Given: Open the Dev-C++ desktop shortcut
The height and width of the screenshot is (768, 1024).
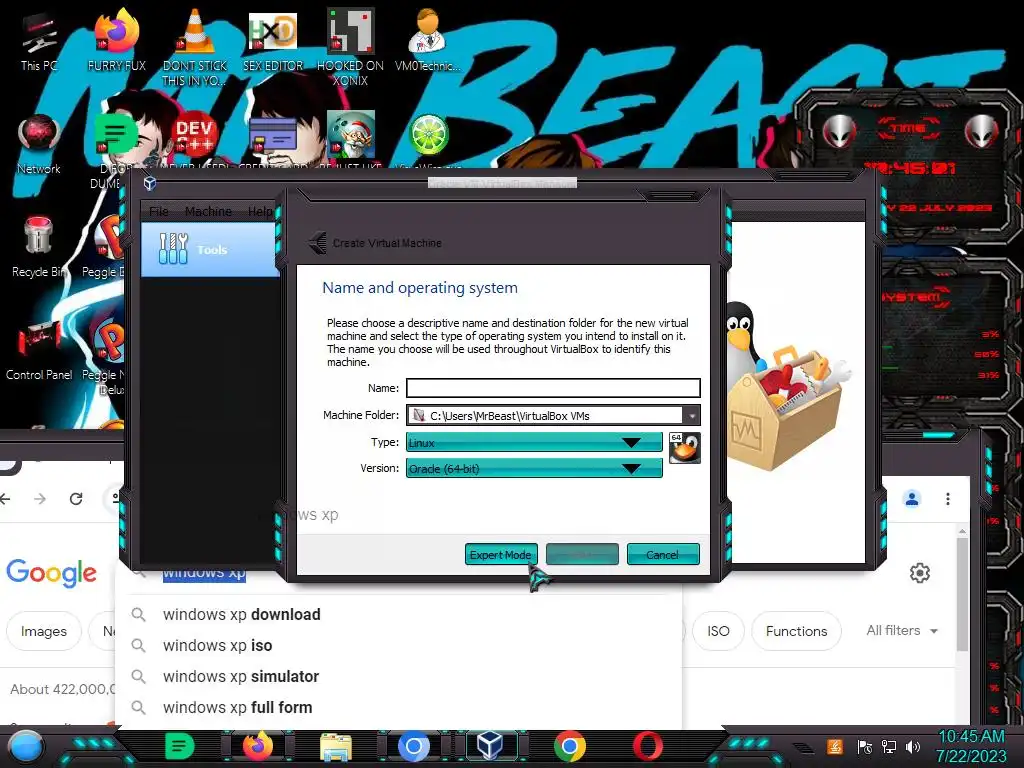Looking at the screenshot, I should point(195,135).
